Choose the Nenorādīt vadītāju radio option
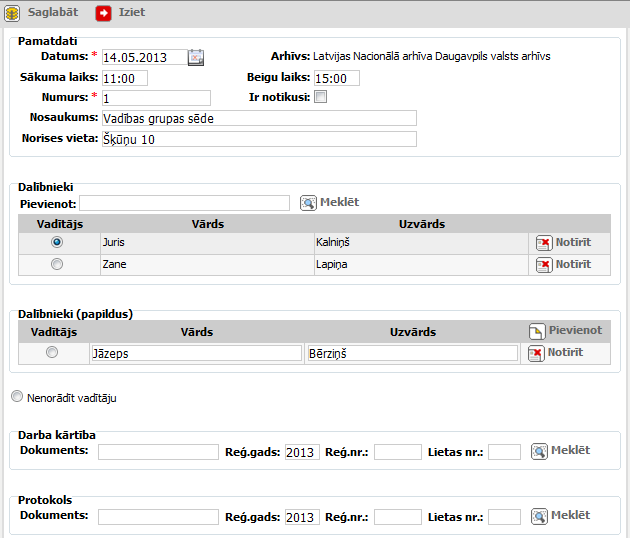The image size is (630, 538). [x=16, y=397]
